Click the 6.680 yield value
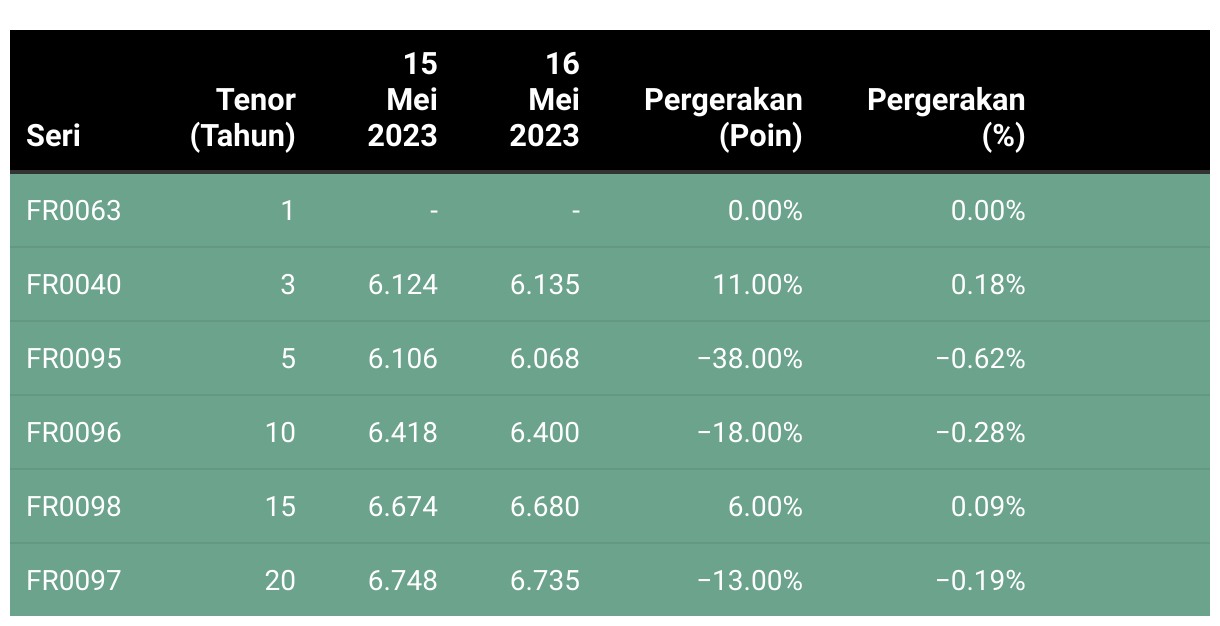The height and width of the screenshot is (626, 1220). [x=545, y=506]
